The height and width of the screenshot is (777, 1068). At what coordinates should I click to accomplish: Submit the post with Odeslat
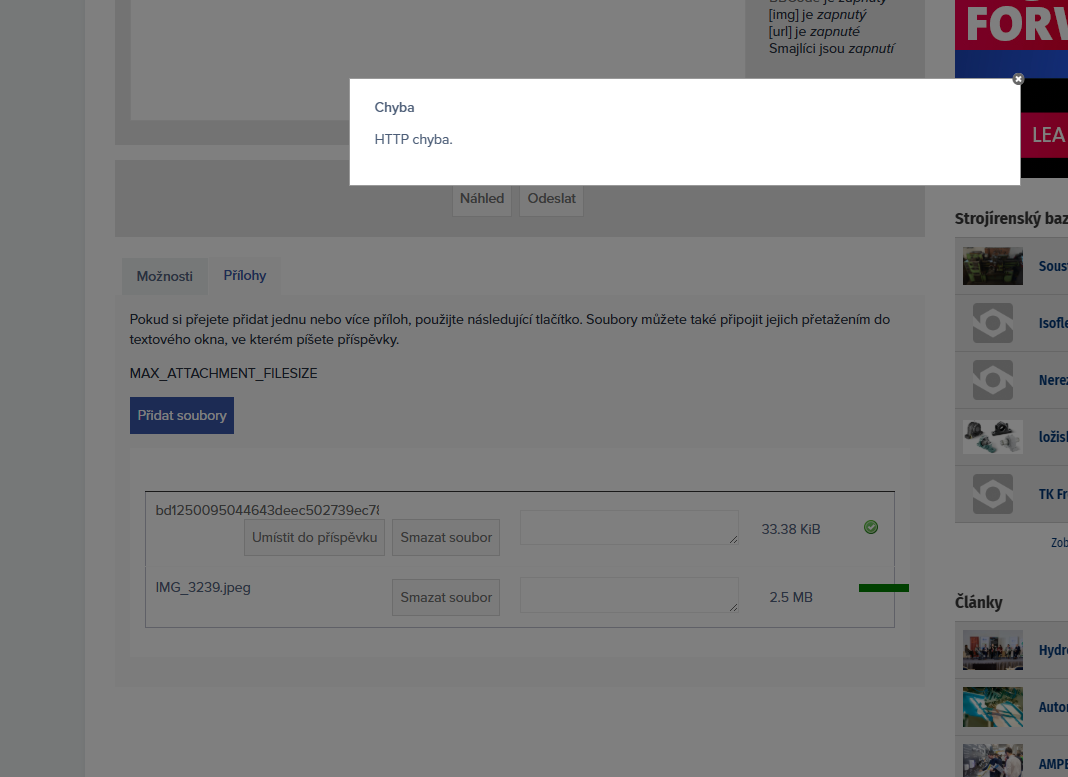pyautogui.click(x=551, y=199)
